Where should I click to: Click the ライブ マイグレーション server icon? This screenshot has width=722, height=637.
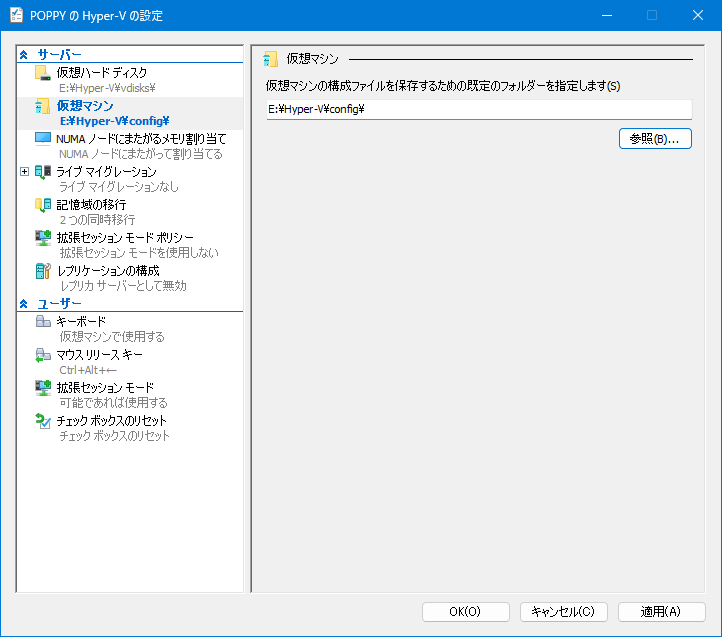(43, 172)
